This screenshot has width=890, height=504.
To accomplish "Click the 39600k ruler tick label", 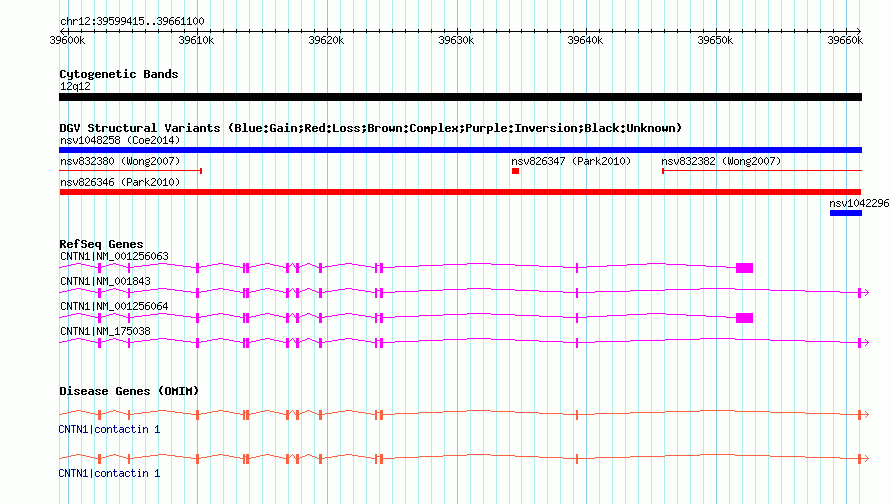I will (68, 40).
